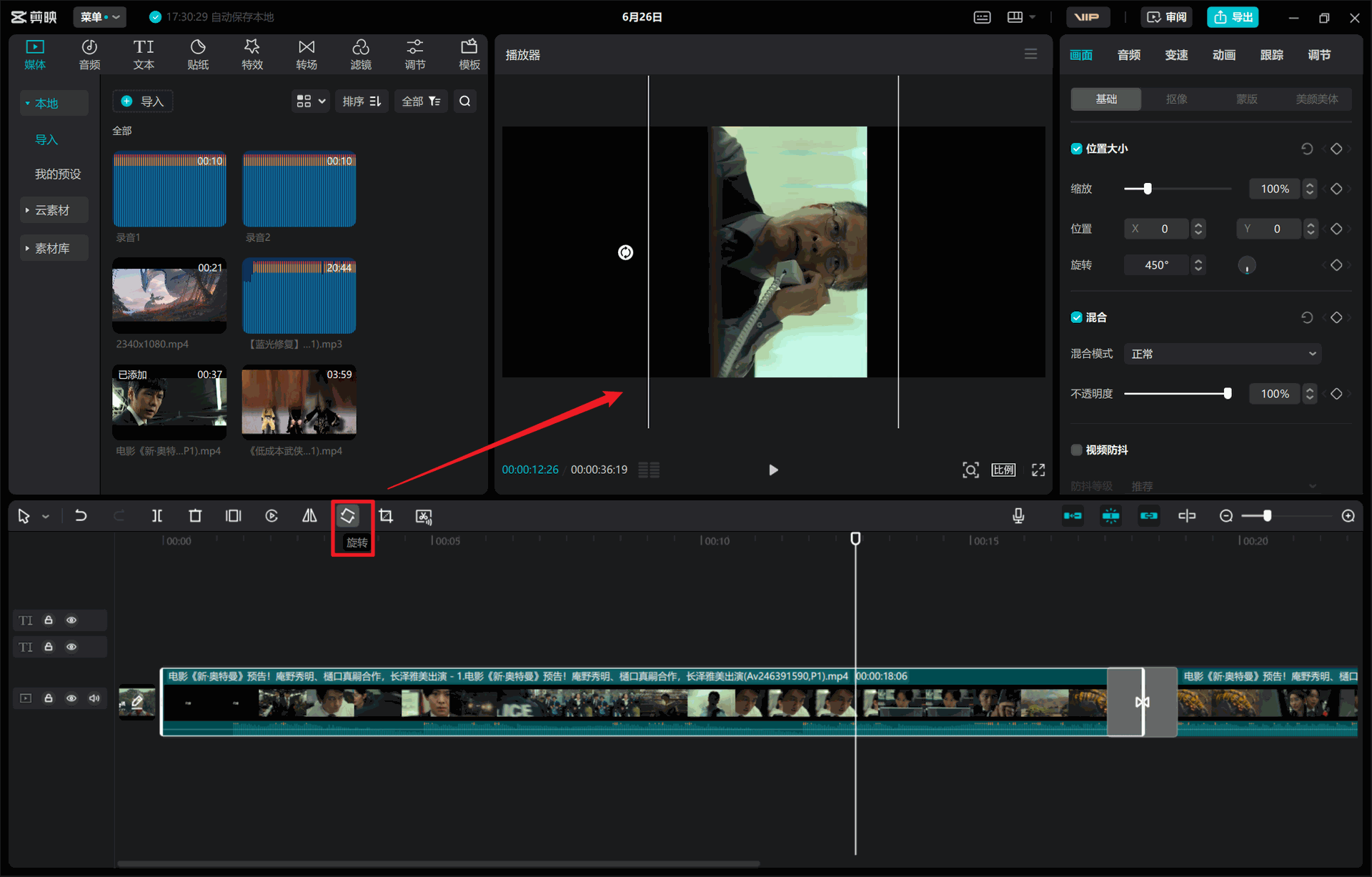Click the timeline zoom slider handle
This screenshot has height=877, width=1372.
[1267, 516]
